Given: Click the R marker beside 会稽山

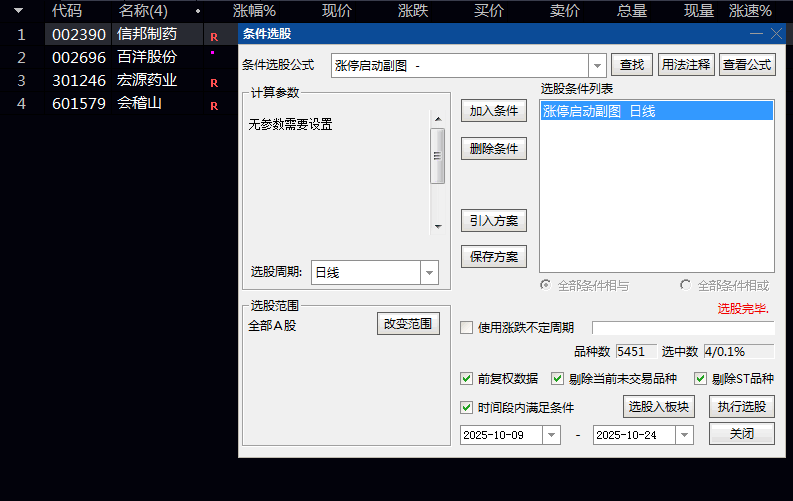Looking at the screenshot, I should (x=214, y=106).
